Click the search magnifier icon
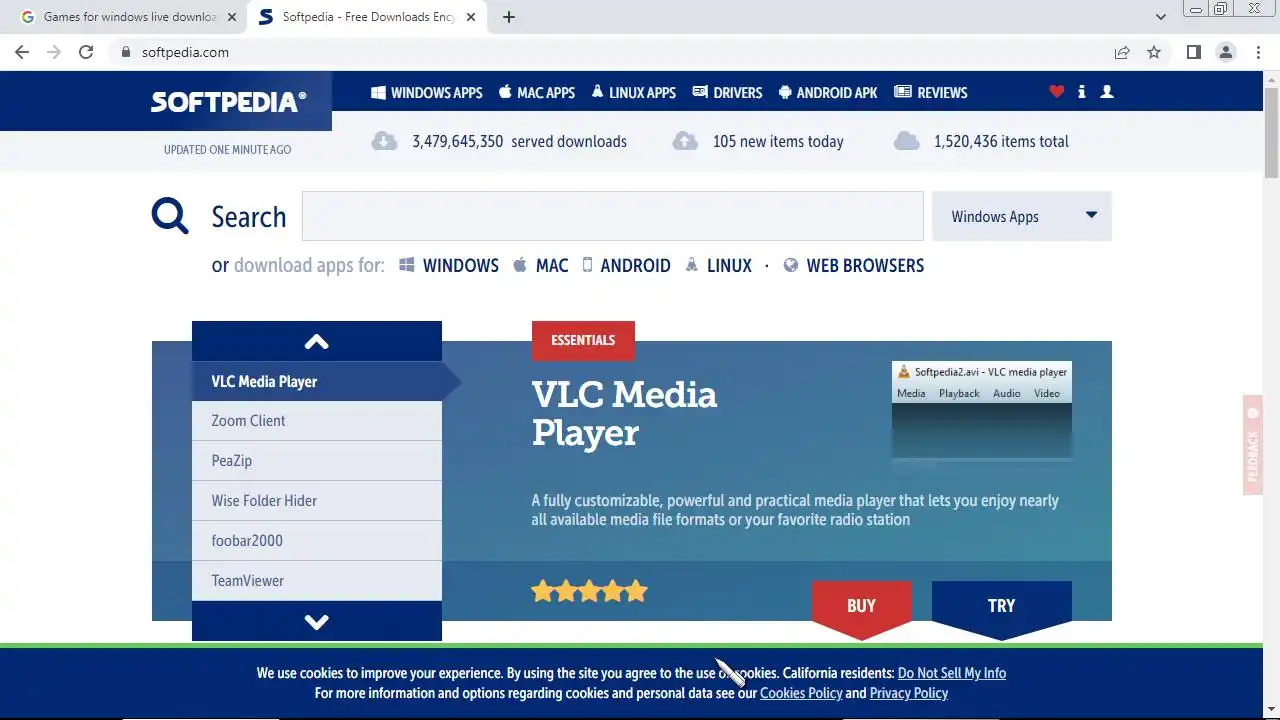1280x720 pixels. tap(170, 215)
